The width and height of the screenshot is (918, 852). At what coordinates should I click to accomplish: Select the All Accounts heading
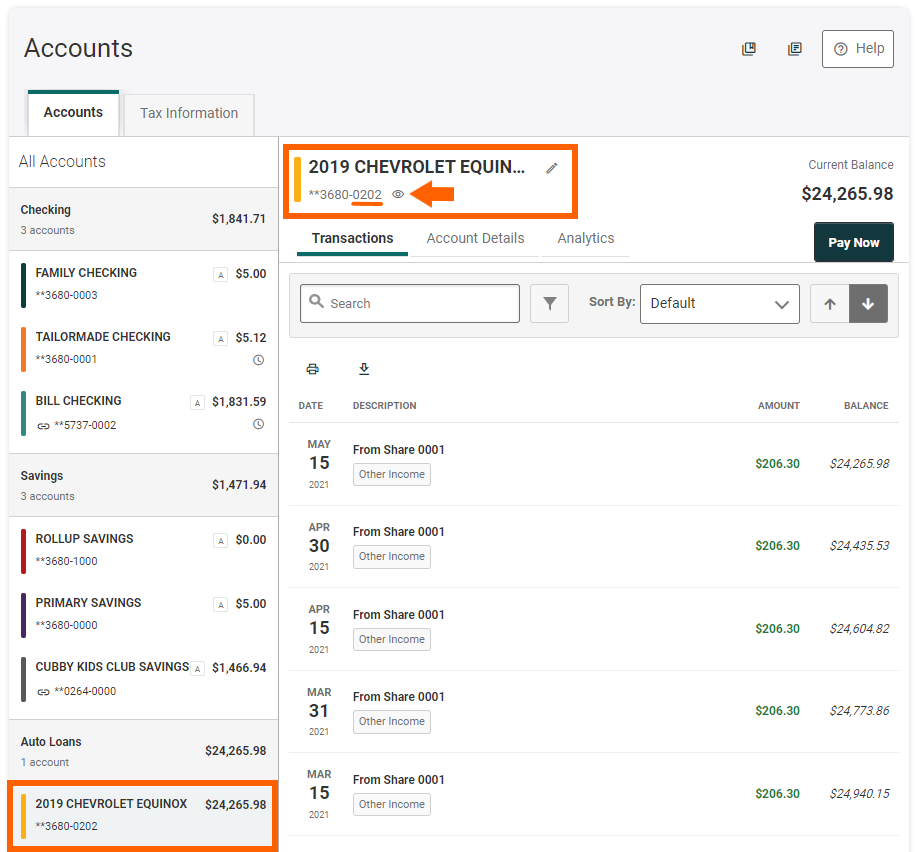pyautogui.click(x=62, y=162)
